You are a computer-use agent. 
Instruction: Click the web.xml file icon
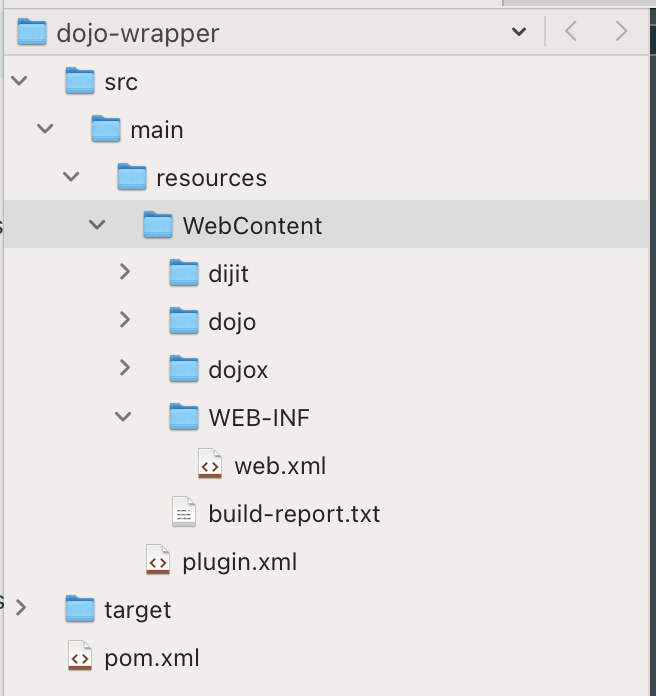pos(210,466)
